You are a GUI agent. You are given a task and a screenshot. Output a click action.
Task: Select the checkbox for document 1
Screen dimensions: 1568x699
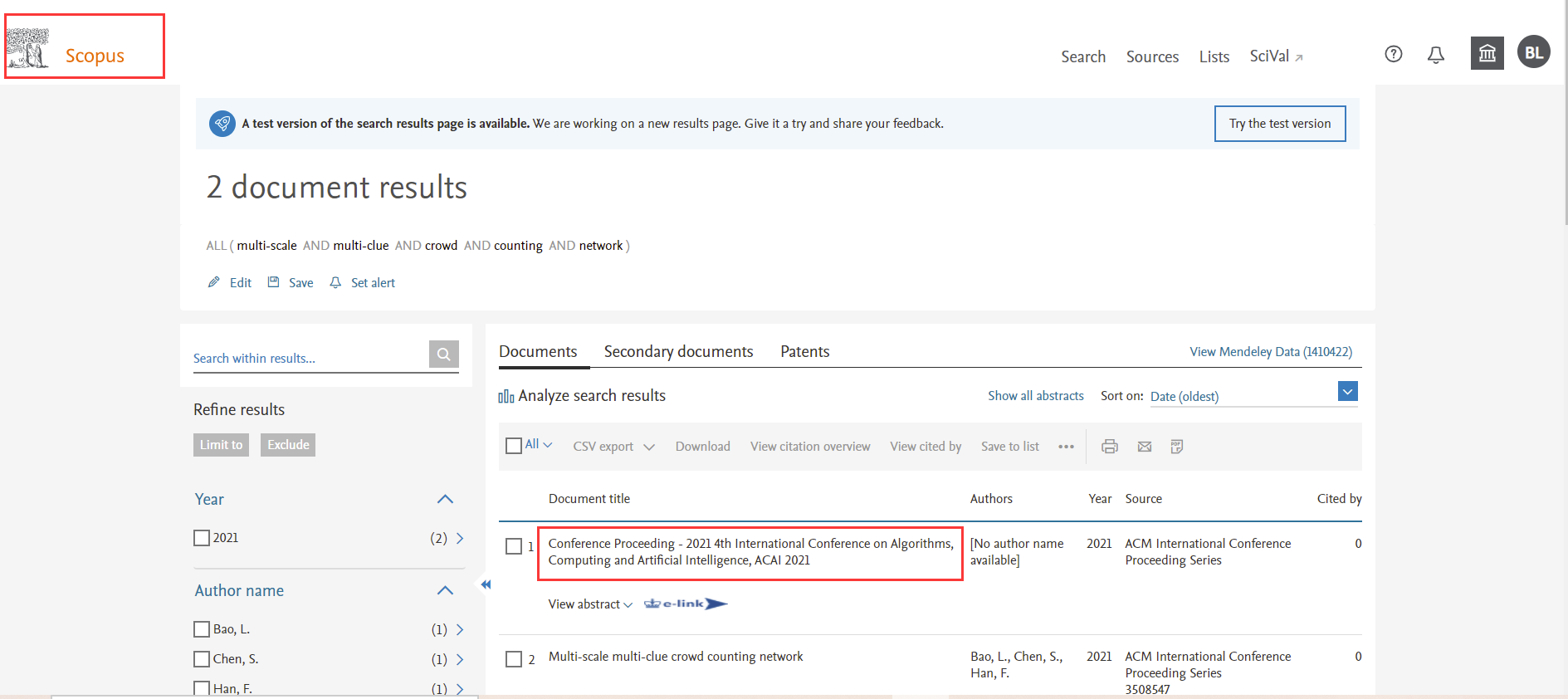pos(514,546)
